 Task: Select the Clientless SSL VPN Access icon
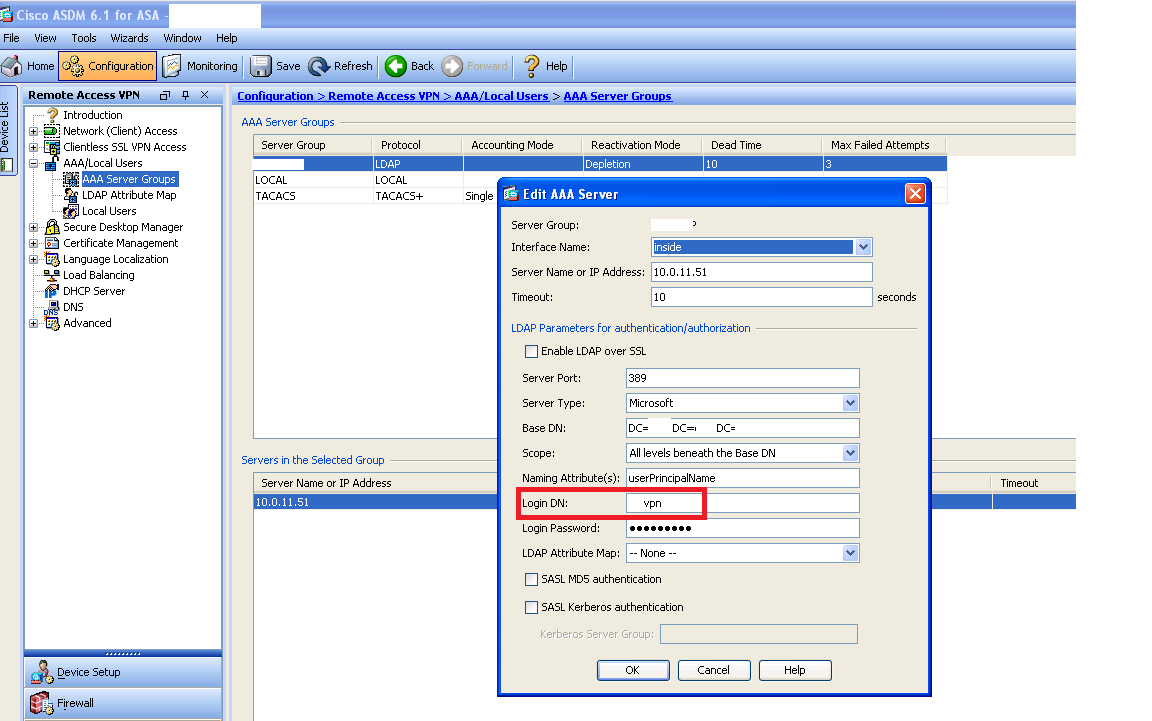click(x=51, y=147)
